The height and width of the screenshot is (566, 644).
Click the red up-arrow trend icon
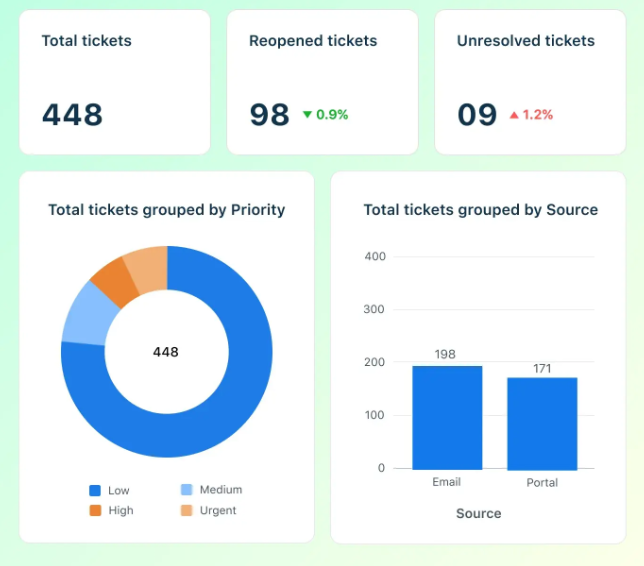tap(514, 115)
